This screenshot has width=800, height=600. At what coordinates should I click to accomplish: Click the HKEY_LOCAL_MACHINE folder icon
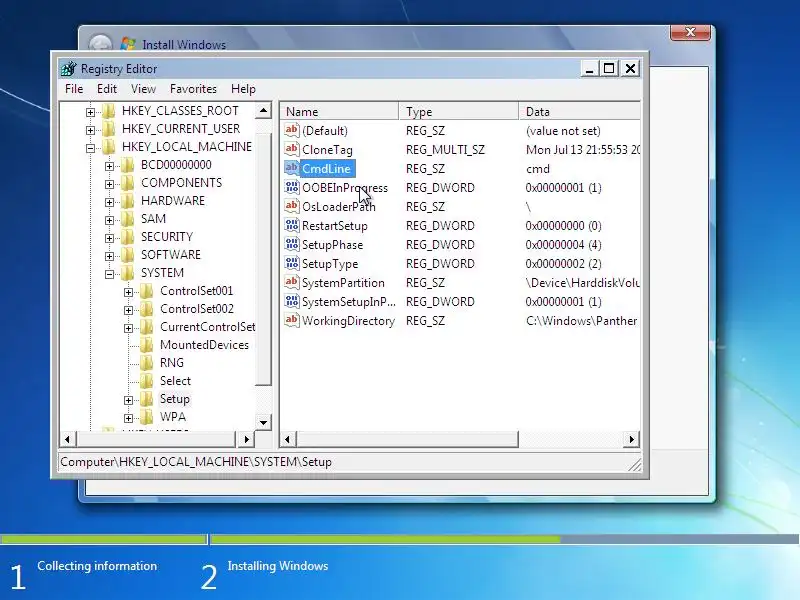(108, 147)
